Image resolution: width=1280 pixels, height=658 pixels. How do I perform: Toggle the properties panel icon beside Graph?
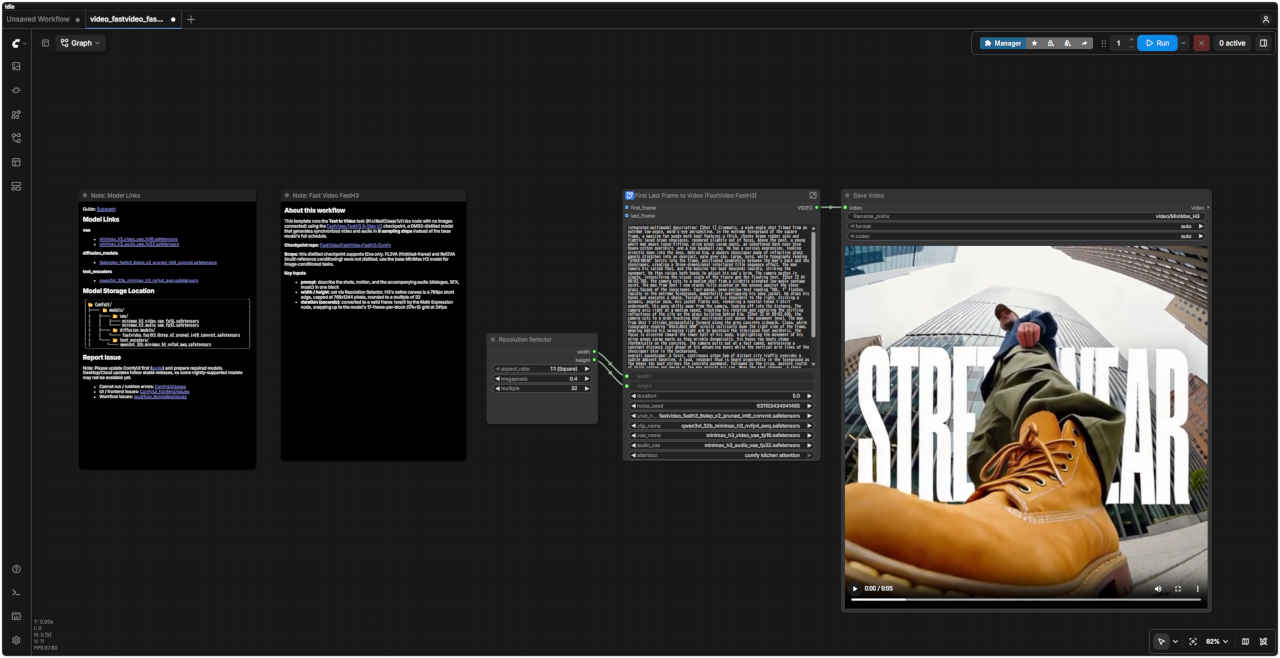pyautogui.click(x=45, y=43)
